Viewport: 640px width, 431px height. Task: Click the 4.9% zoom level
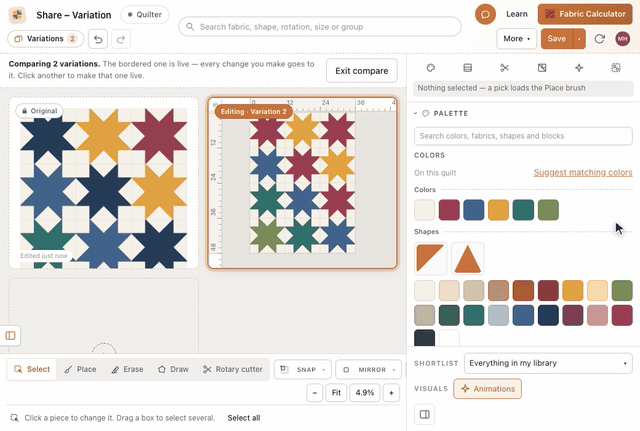364,393
